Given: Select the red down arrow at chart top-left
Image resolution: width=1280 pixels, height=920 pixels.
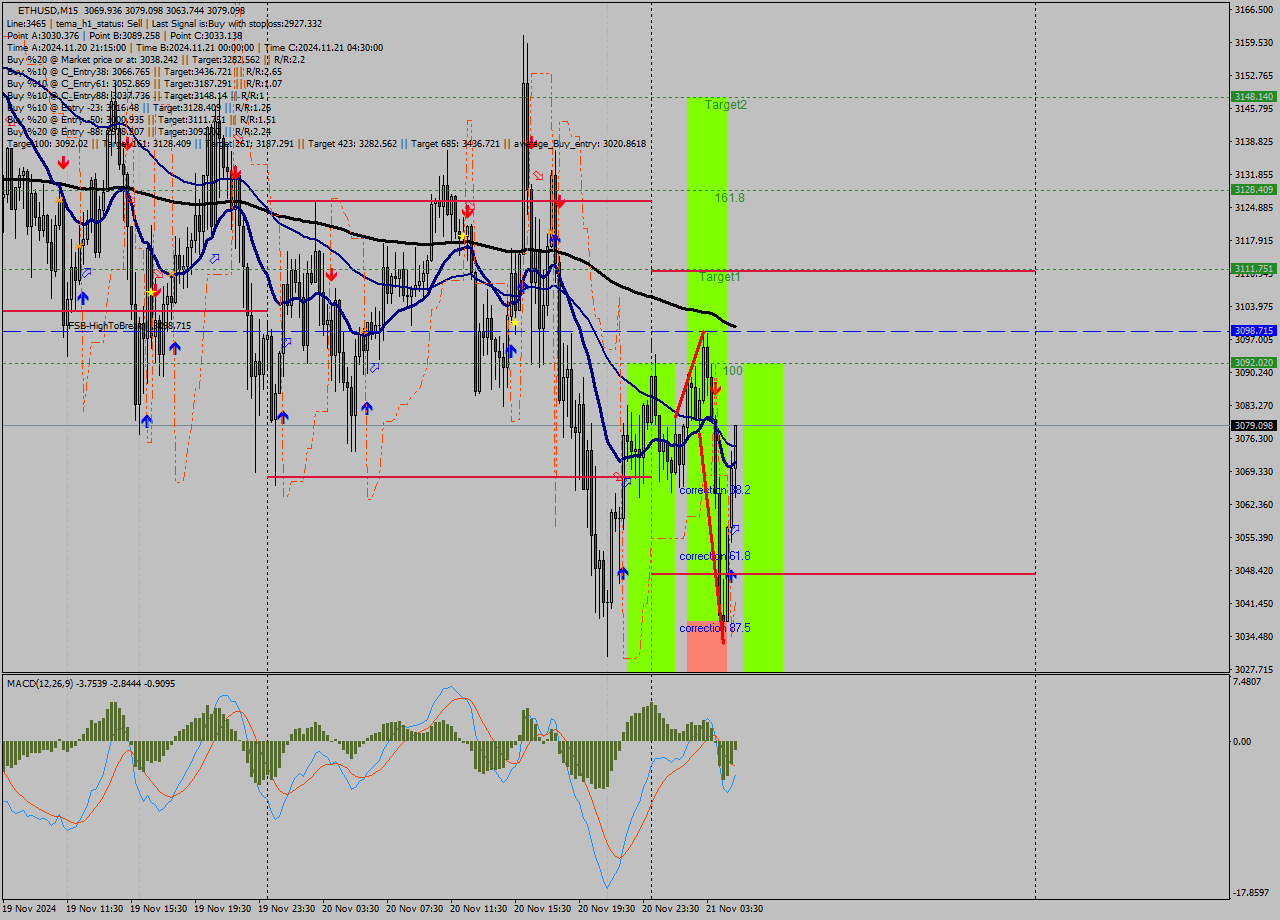Looking at the screenshot, I should [62, 165].
